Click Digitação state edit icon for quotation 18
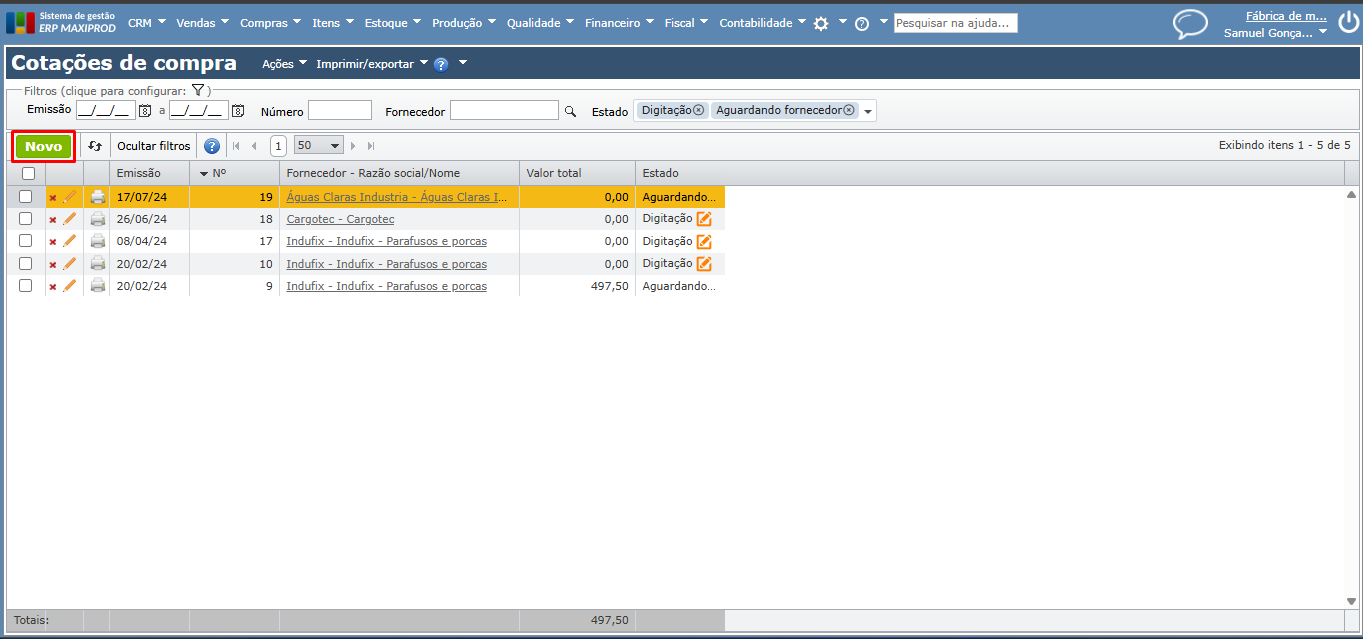 [704, 219]
